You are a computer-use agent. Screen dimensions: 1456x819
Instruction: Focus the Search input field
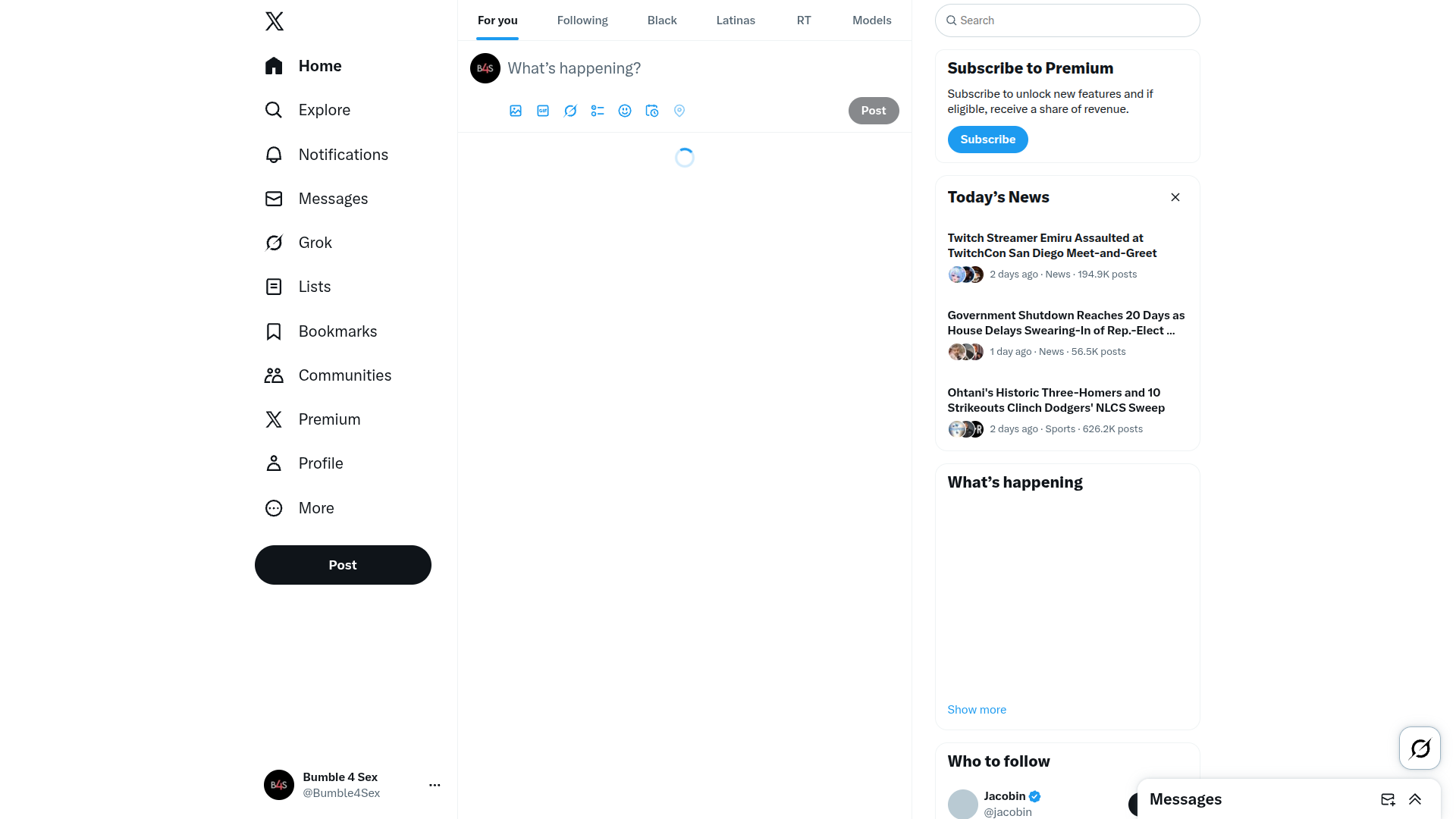(x=1068, y=20)
